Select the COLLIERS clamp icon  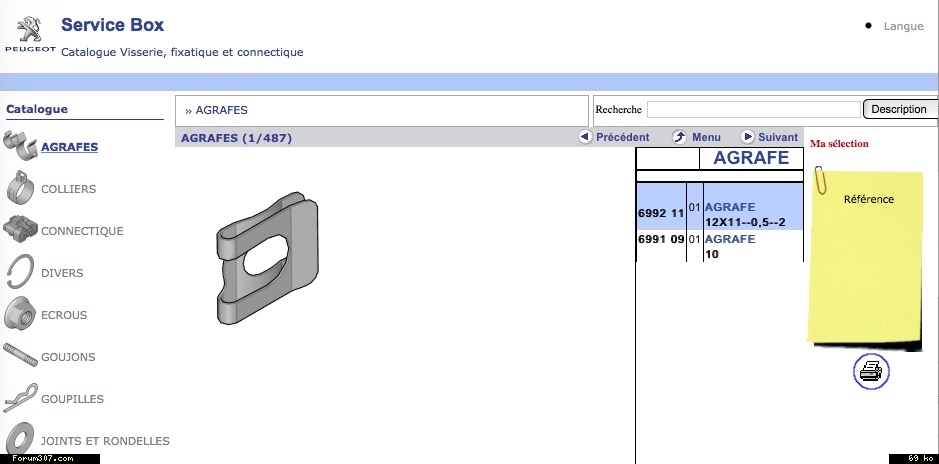pyautogui.click(x=20, y=188)
